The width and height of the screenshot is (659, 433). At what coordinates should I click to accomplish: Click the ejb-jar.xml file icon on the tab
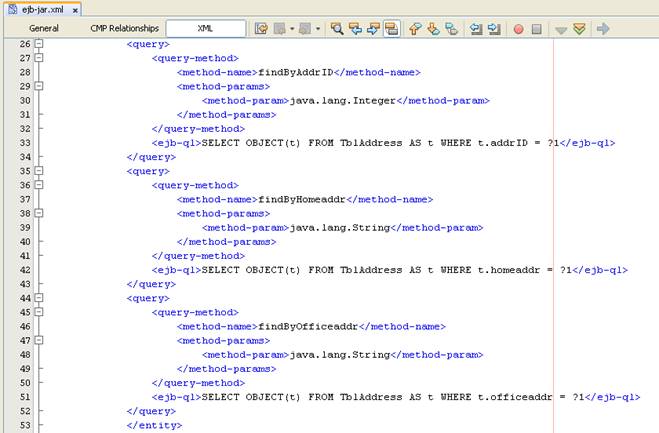click(x=13, y=9)
